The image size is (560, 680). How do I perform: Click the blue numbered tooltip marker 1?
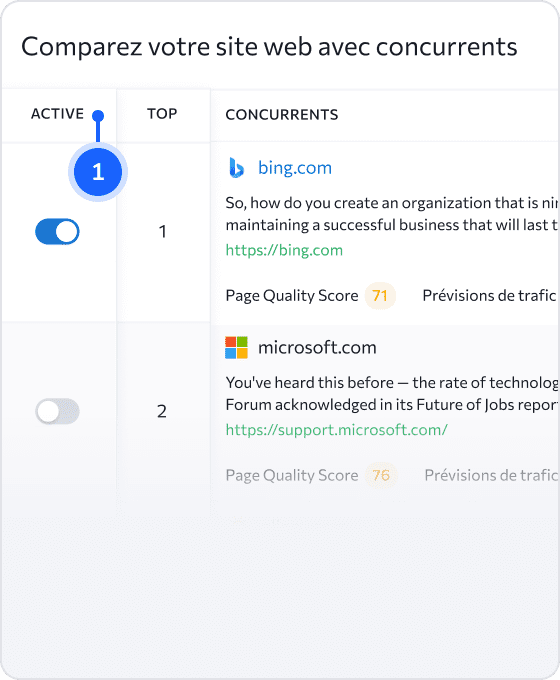click(98, 172)
